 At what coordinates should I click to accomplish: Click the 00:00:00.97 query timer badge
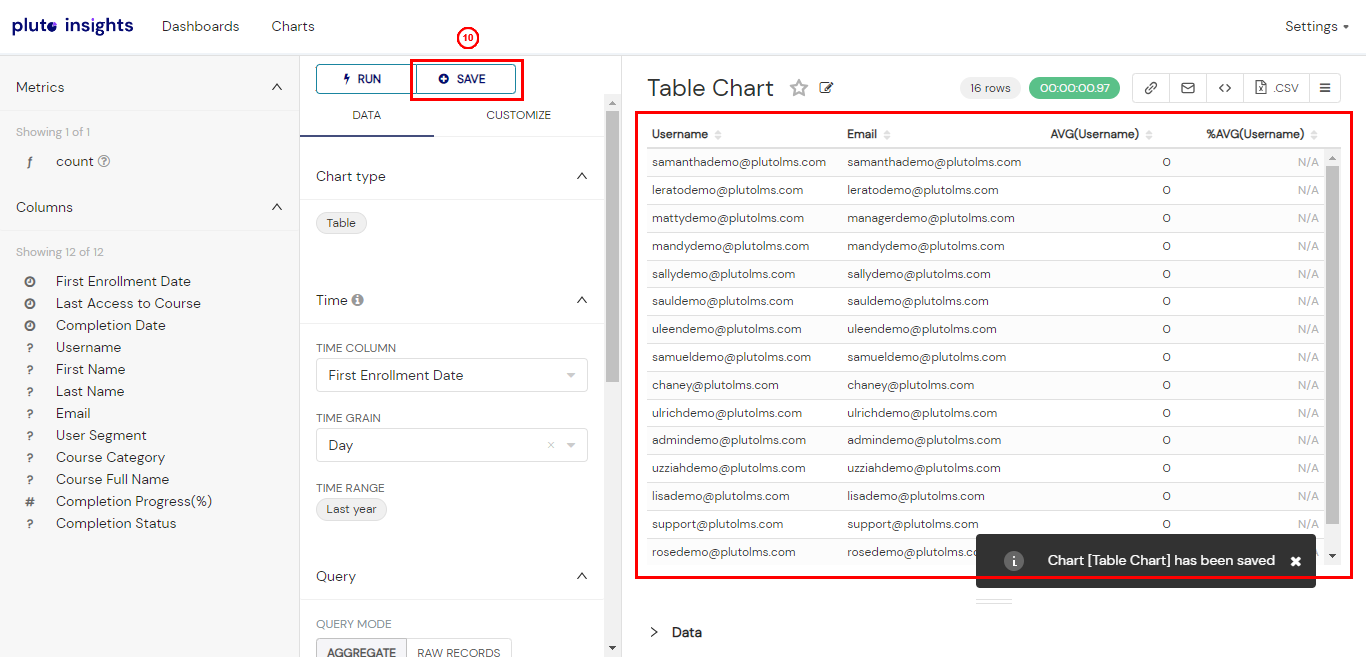click(1075, 88)
